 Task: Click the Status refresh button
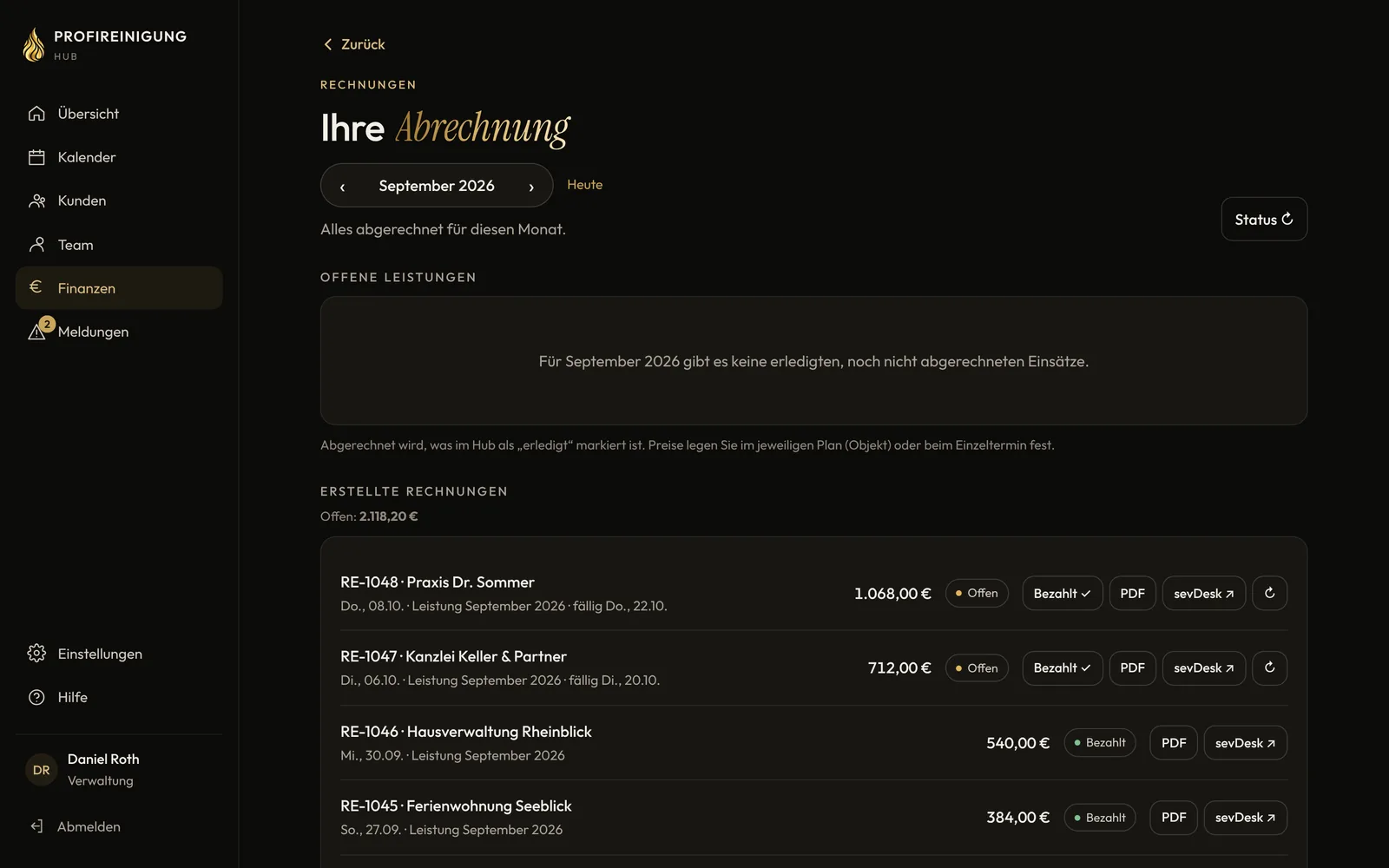pos(1264,220)
